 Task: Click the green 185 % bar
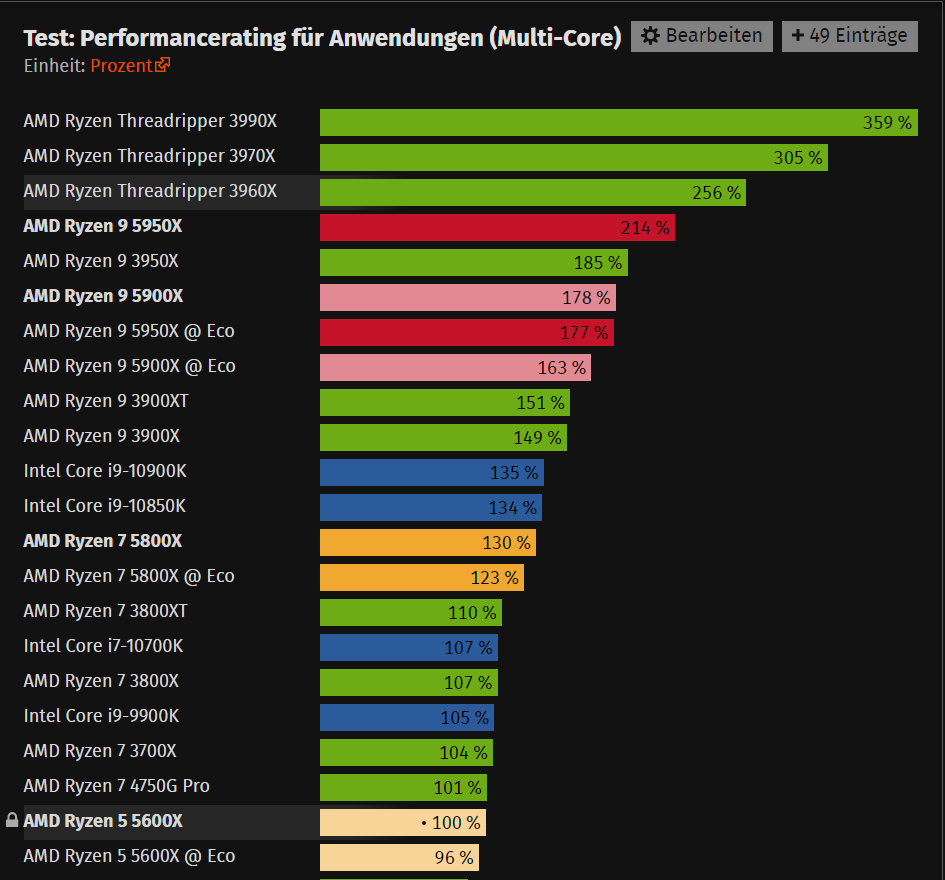[x=474, y=262]
